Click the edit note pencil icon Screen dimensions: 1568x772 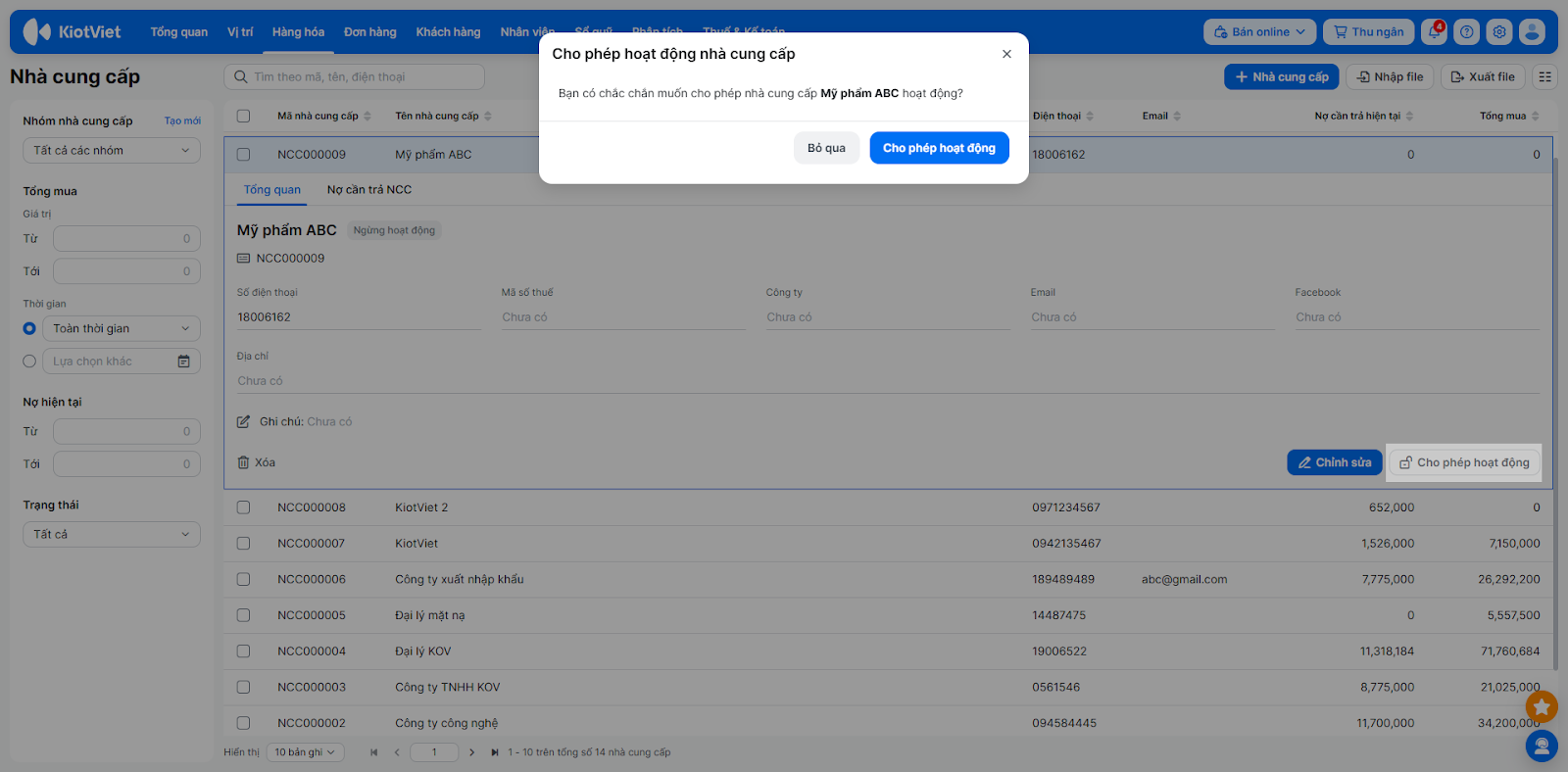[244, 422]
